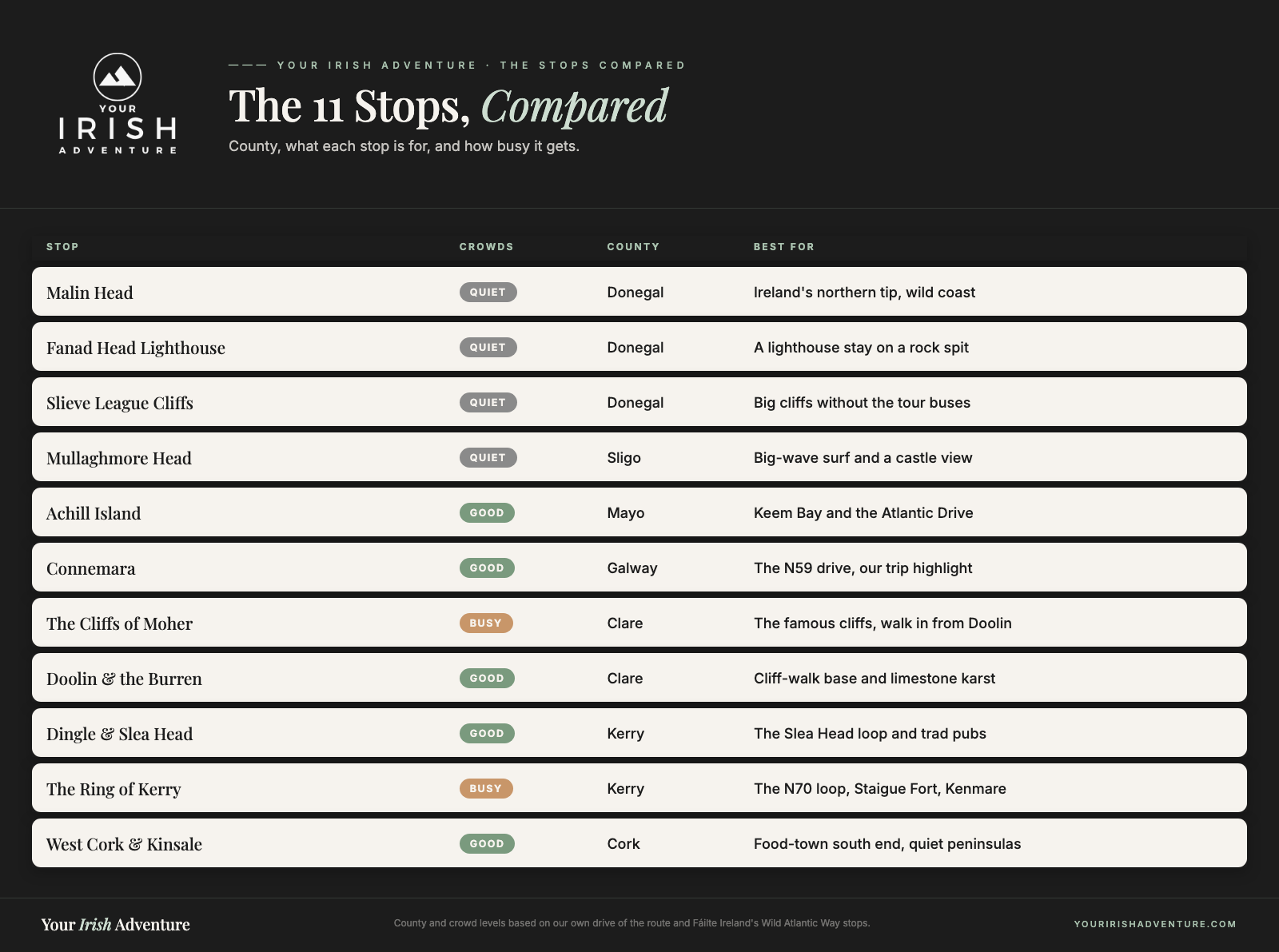This screenshot has width=1279, height=952.
Task: Click "Big-wave surf and a castle view"
Action: (863, 458)
